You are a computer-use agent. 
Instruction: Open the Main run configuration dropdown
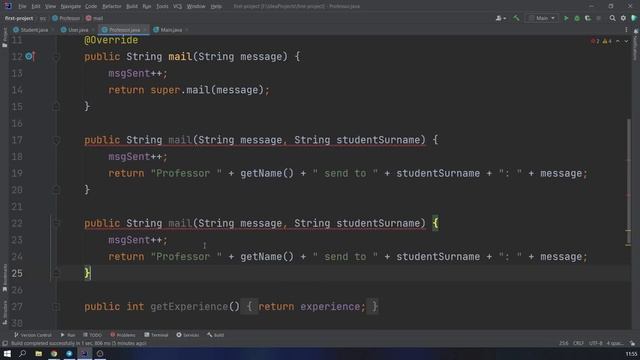pyautogui.click(x=542, y=18)
